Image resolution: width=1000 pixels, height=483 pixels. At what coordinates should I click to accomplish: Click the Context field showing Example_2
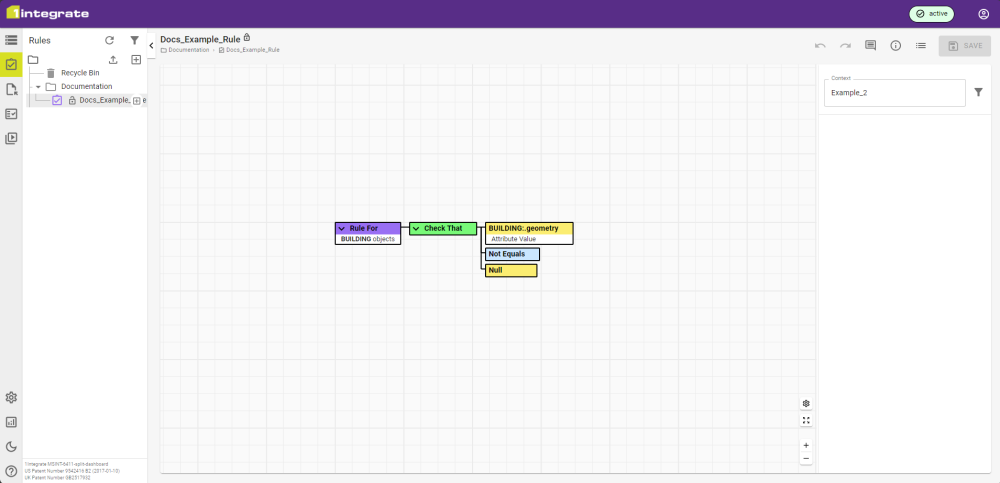pos(894,92)
